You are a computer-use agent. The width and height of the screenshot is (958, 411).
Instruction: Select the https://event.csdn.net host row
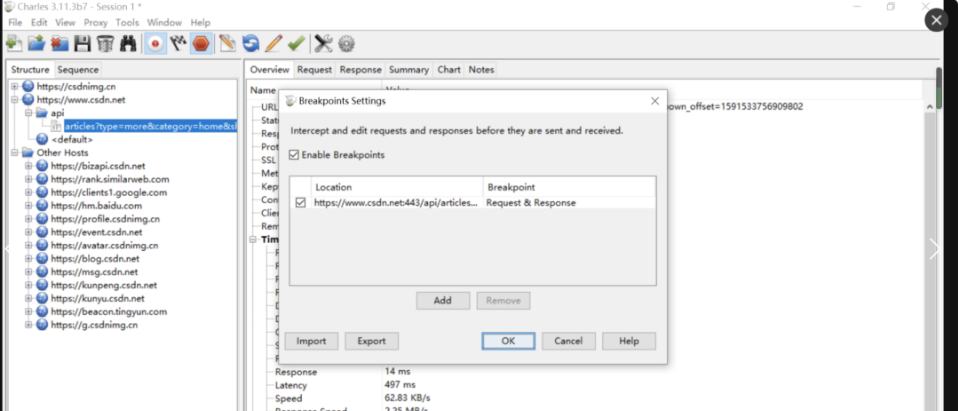[x=97, y=232]
